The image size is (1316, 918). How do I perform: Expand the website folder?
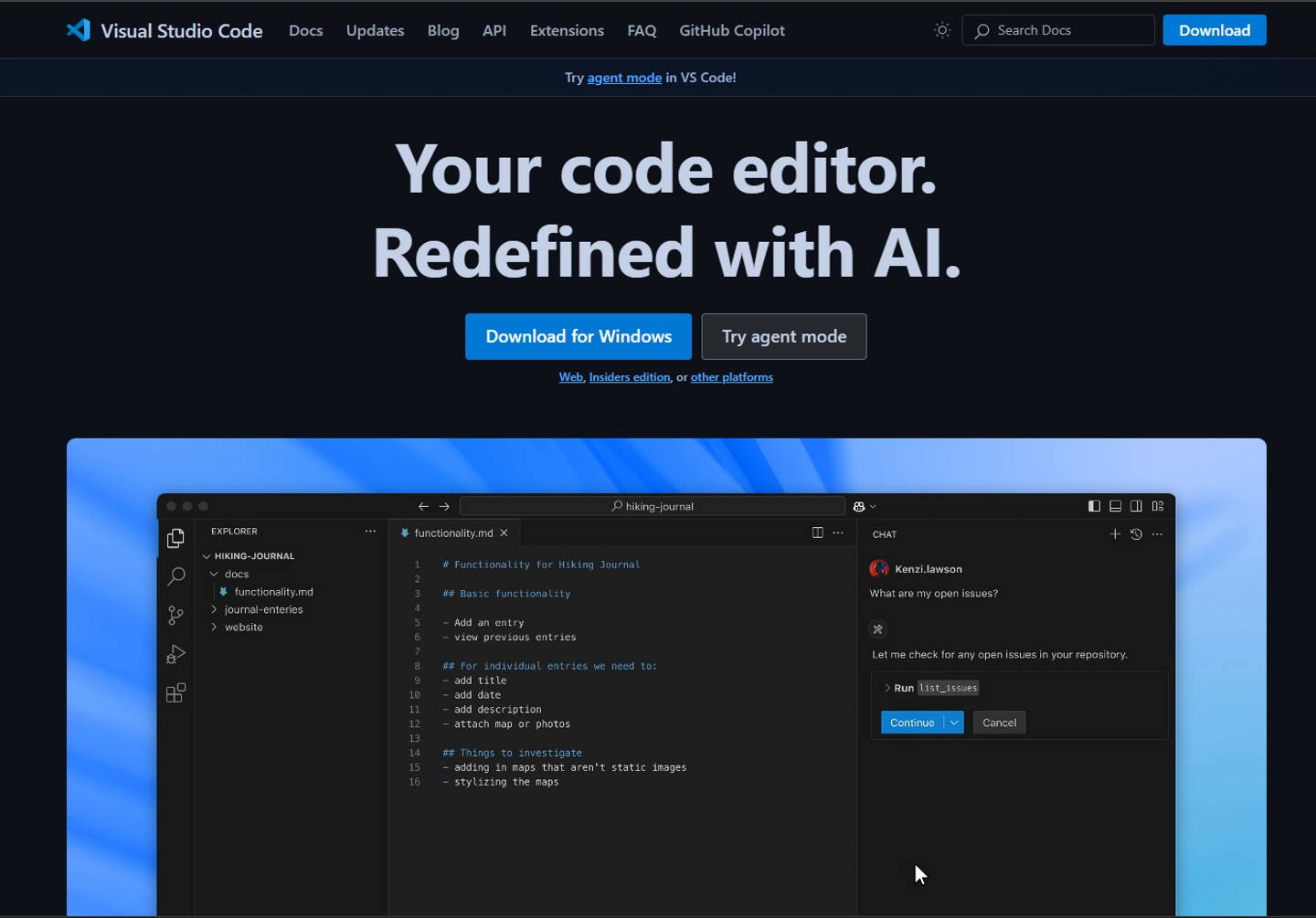point(214,628)
